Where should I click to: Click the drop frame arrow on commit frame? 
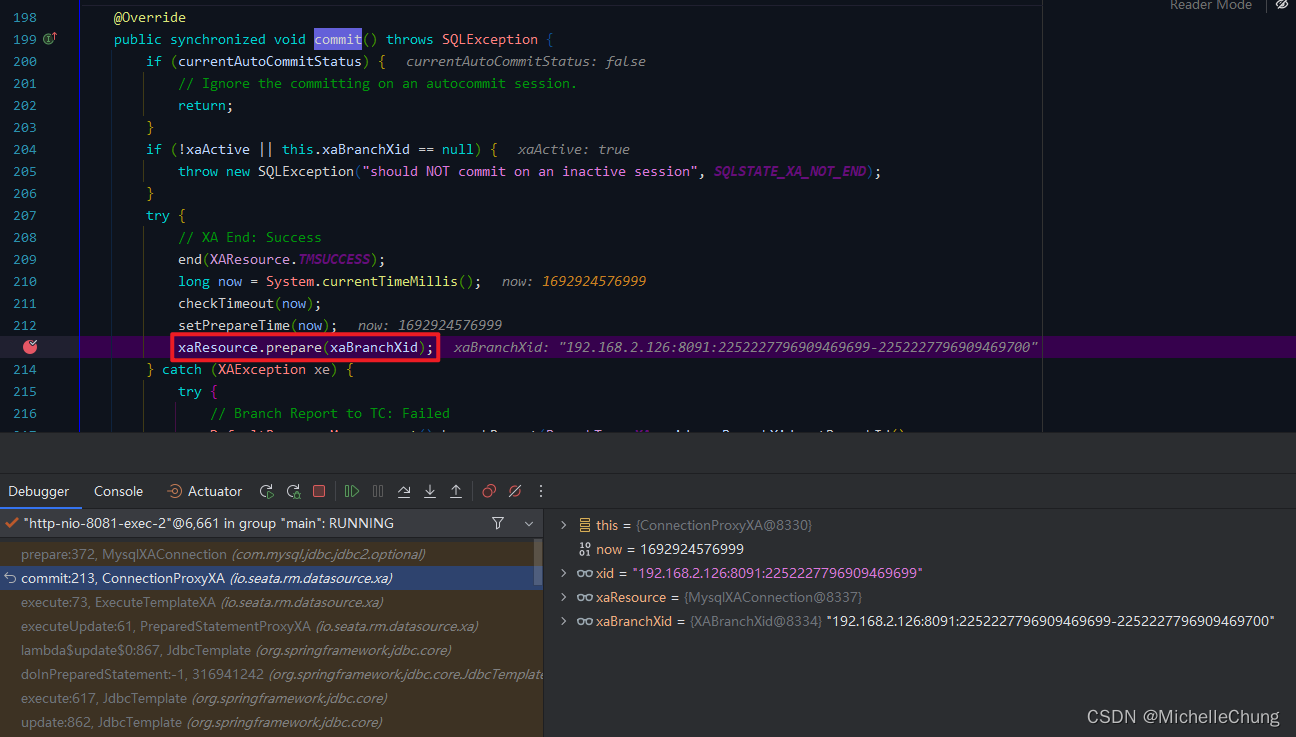(10, 578)
